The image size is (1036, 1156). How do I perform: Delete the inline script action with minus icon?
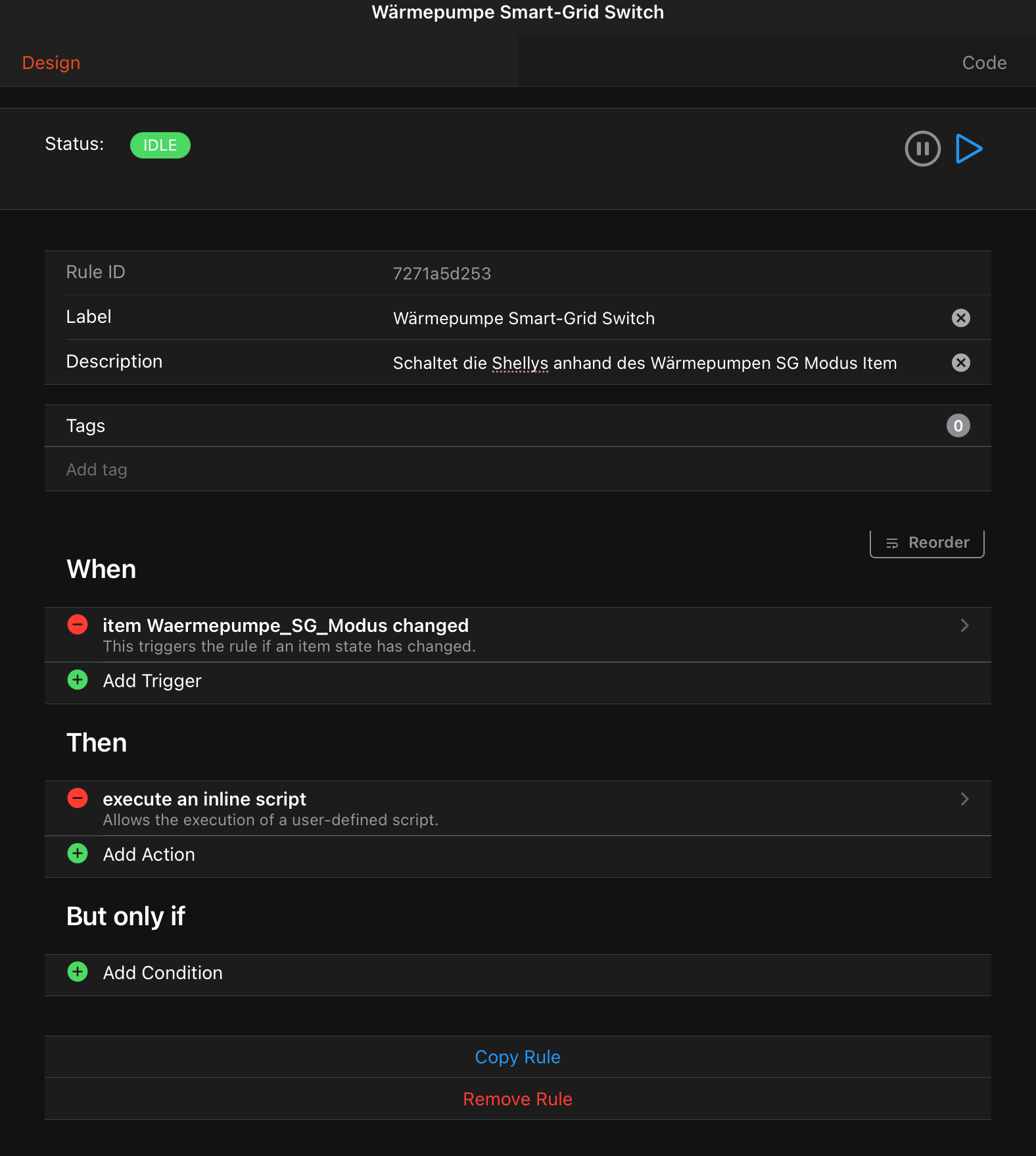pyautogui.click(x=78, y=798)
